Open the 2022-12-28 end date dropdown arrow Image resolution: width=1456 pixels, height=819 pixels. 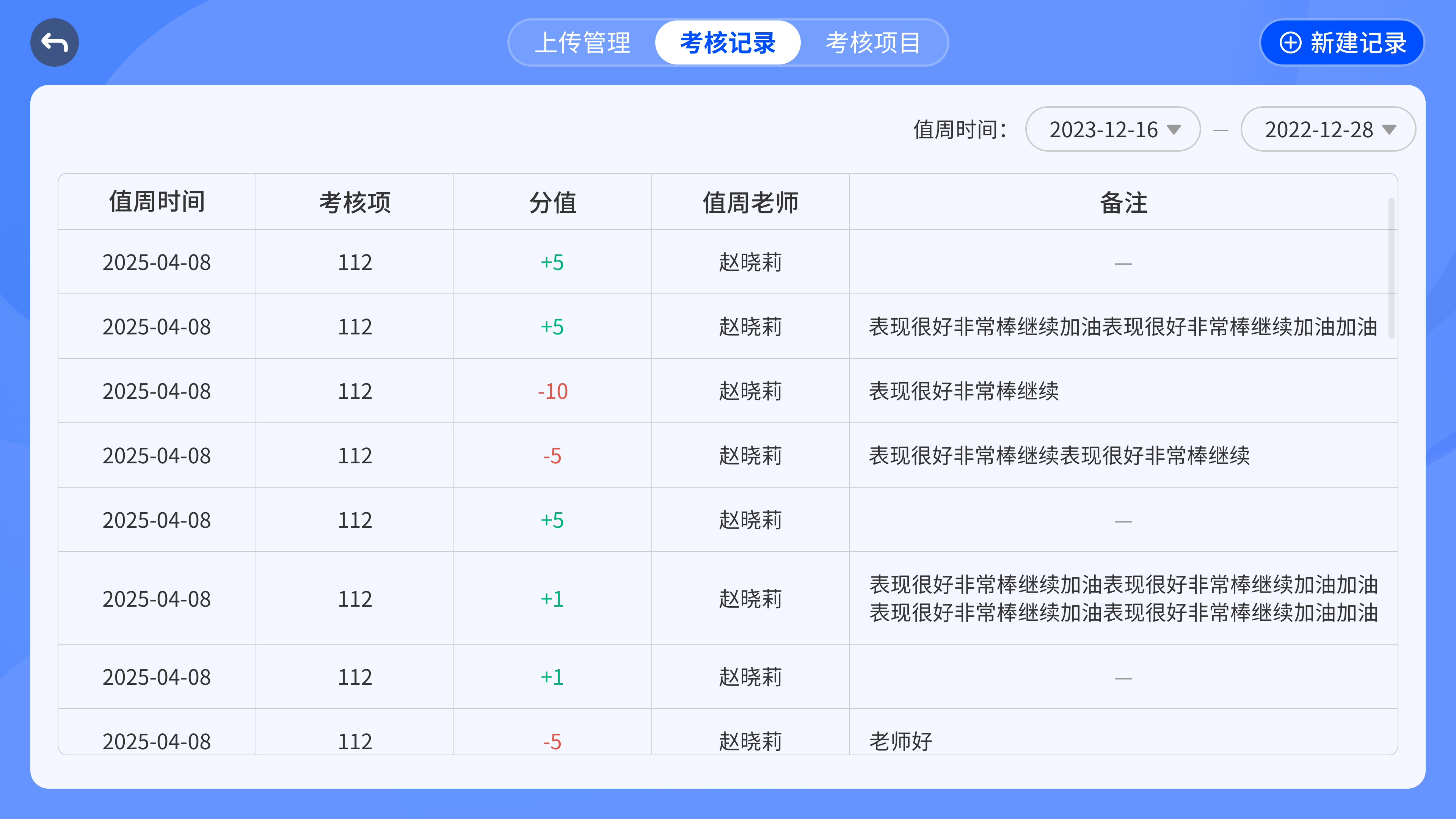1389,129
